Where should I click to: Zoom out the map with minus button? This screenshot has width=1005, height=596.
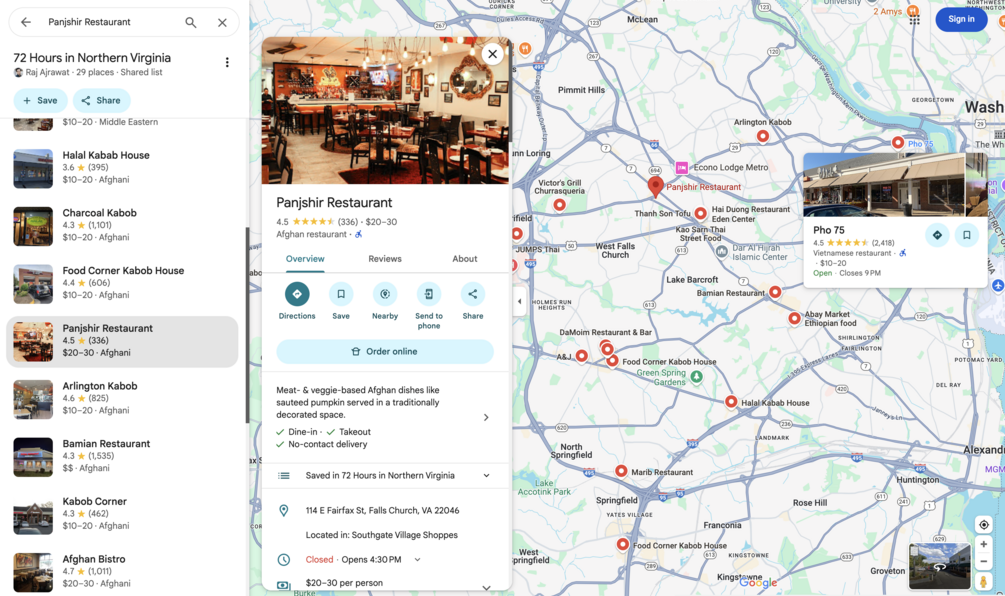pyautogui.click(x=983, y=561)
